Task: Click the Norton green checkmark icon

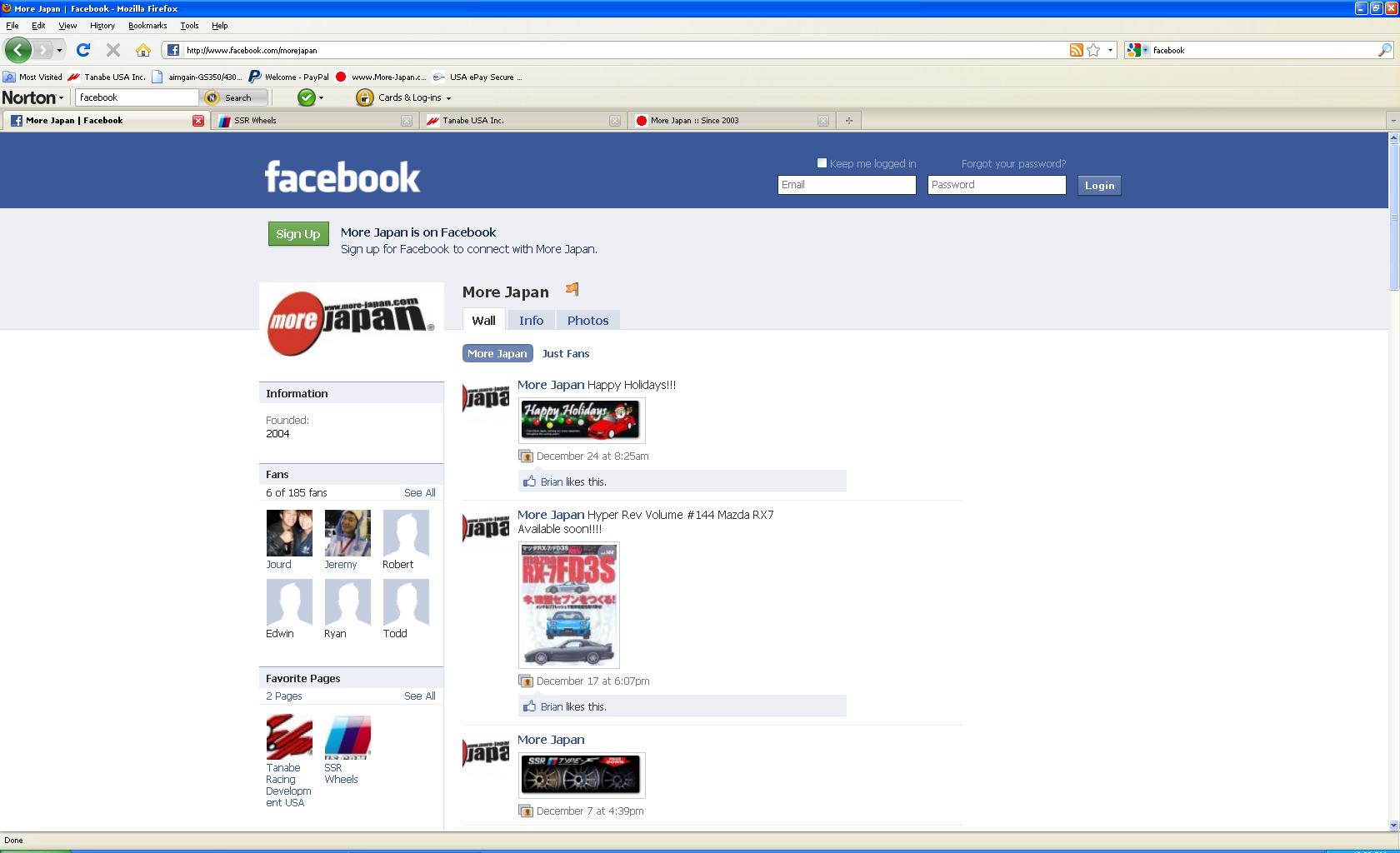Action: tap(307, 97)
